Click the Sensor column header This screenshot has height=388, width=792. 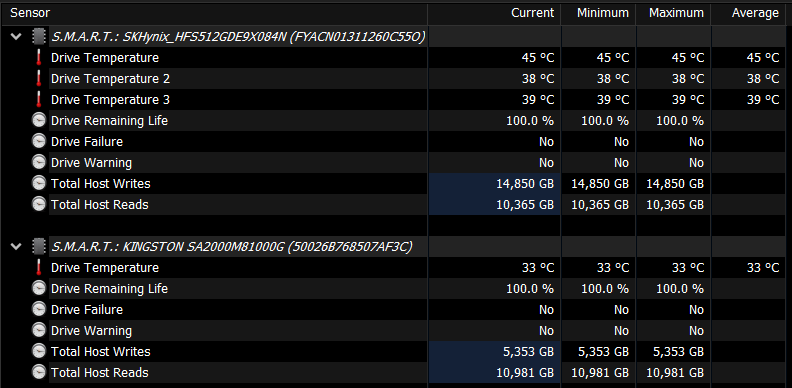pos(214,13)
